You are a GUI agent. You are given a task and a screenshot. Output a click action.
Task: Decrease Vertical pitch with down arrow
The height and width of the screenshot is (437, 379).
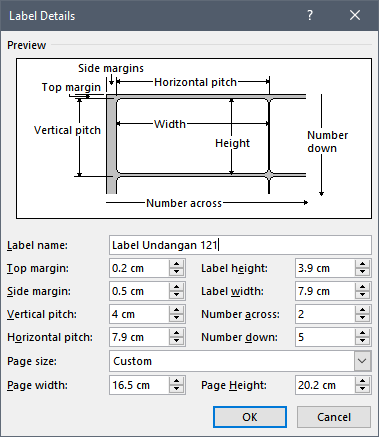point(177,318)
